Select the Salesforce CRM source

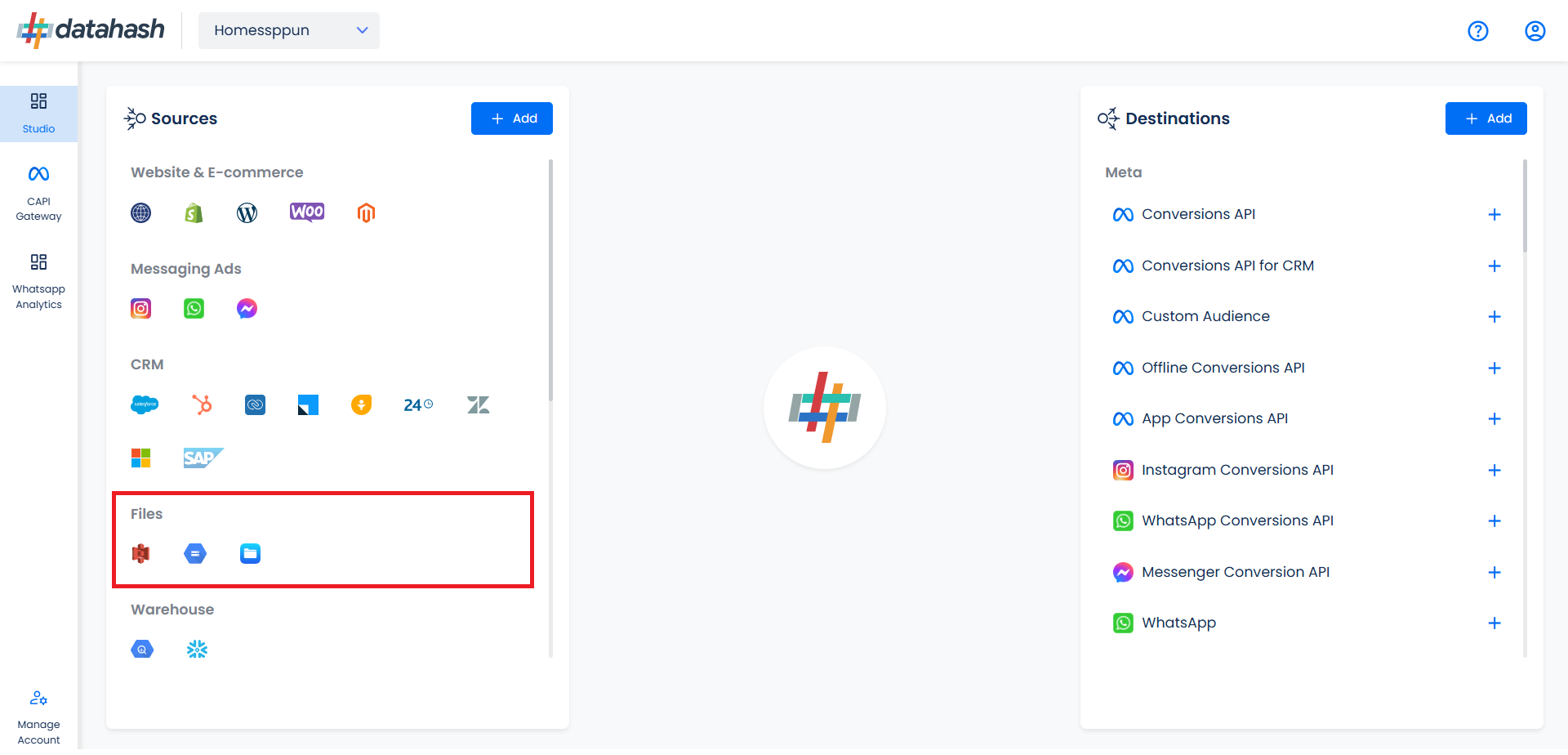tap(145, 404)
